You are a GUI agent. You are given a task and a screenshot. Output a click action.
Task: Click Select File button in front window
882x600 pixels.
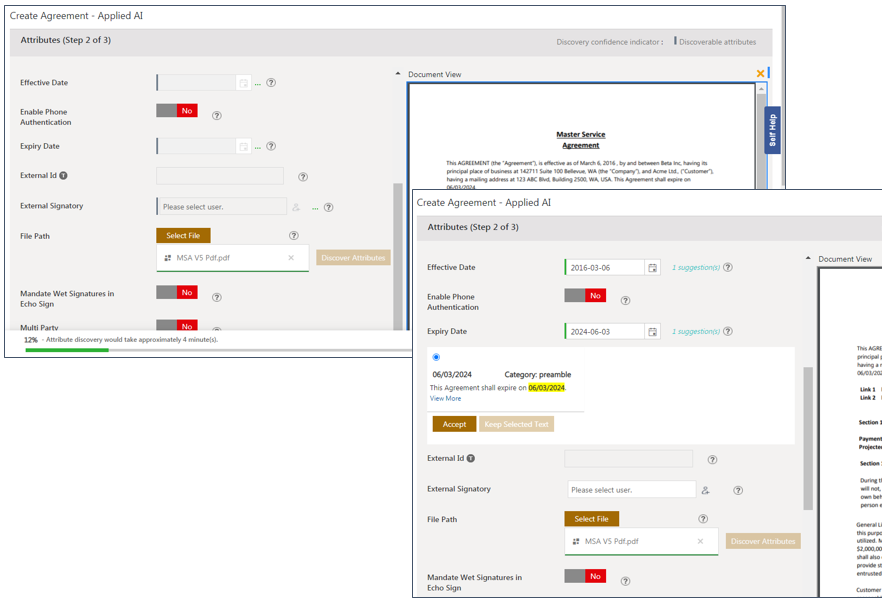pos(591,519)
